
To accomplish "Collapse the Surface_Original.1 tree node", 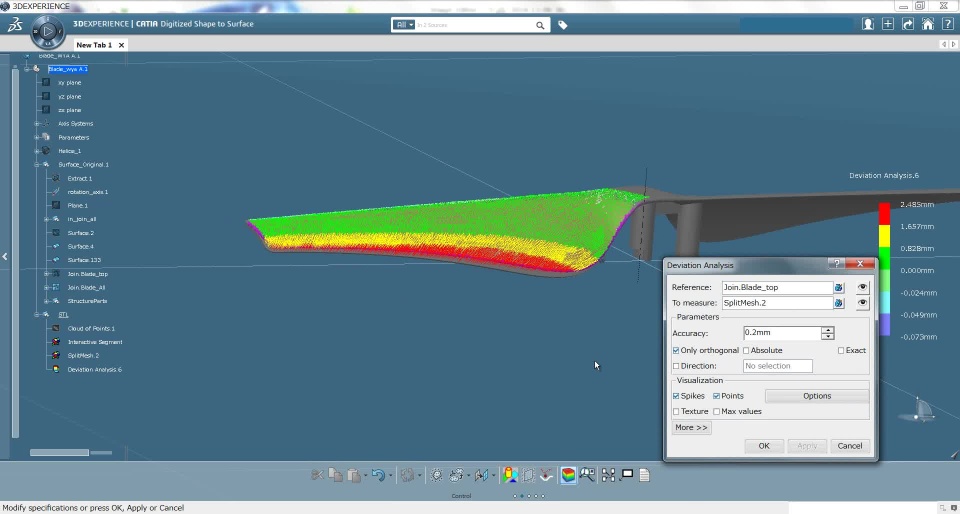I will click(x=37, y=165).
